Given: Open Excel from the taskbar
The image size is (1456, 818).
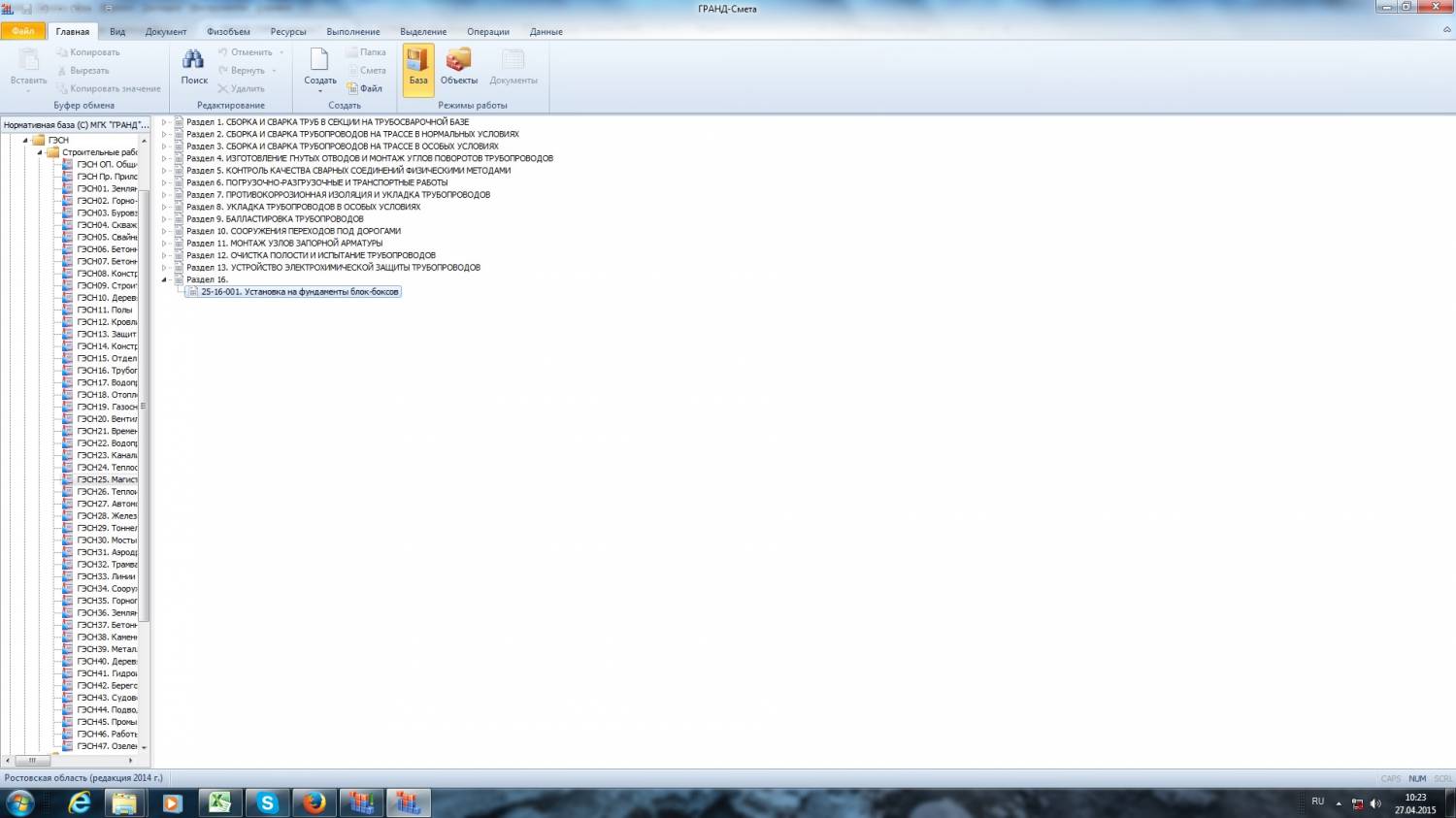Looking at the screenshot, I should coord(219,802).
